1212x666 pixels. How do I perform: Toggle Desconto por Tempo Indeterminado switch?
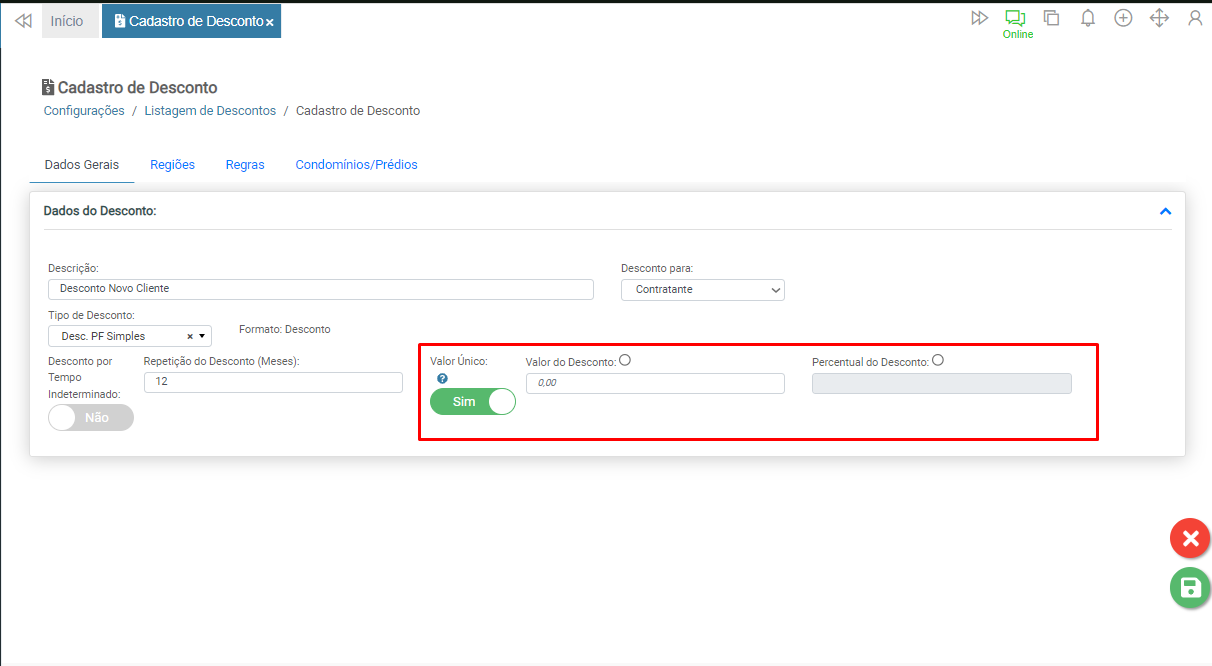click(x=91, y=418)
